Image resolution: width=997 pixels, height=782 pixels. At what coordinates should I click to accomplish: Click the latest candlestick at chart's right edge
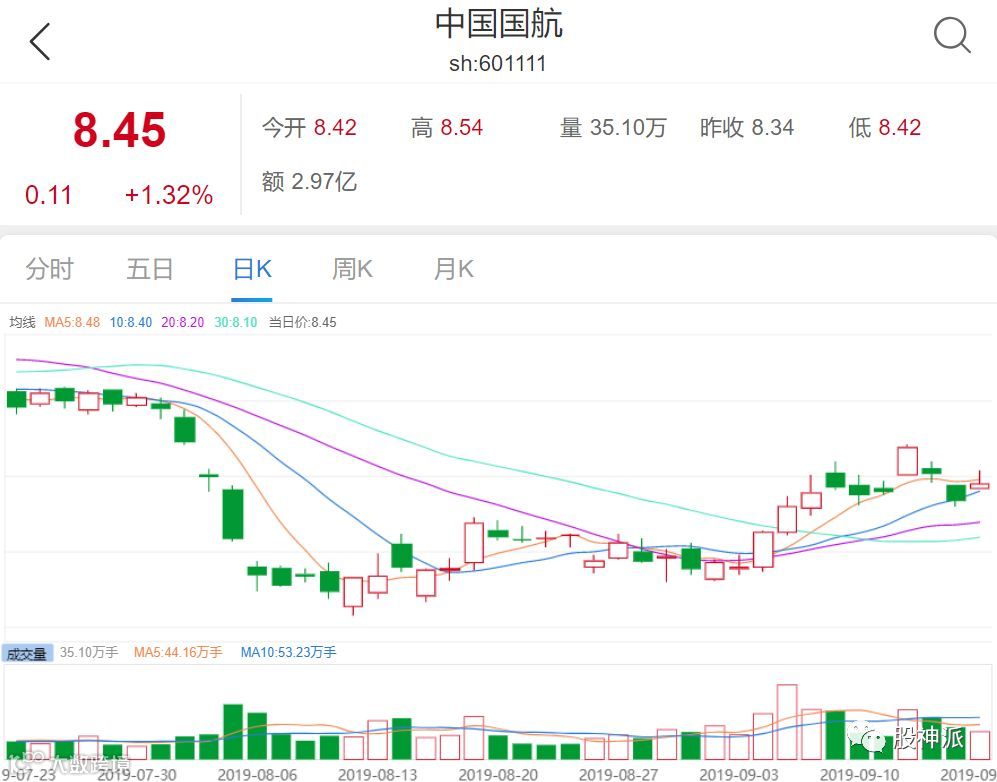[x=980, y=485]
